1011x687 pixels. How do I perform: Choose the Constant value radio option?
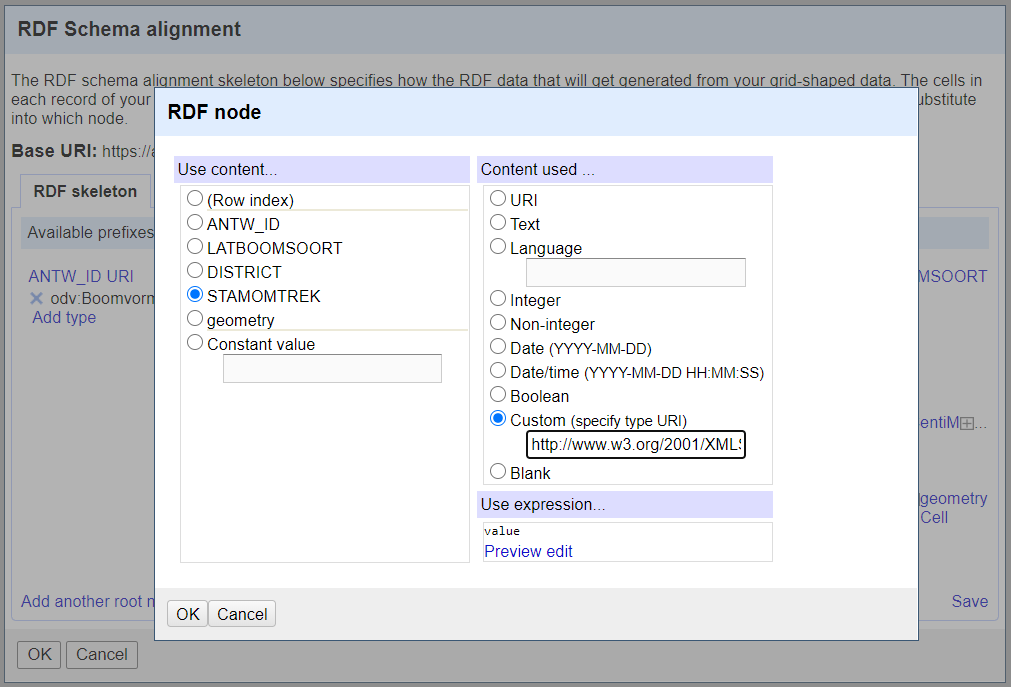coord(195,343)
